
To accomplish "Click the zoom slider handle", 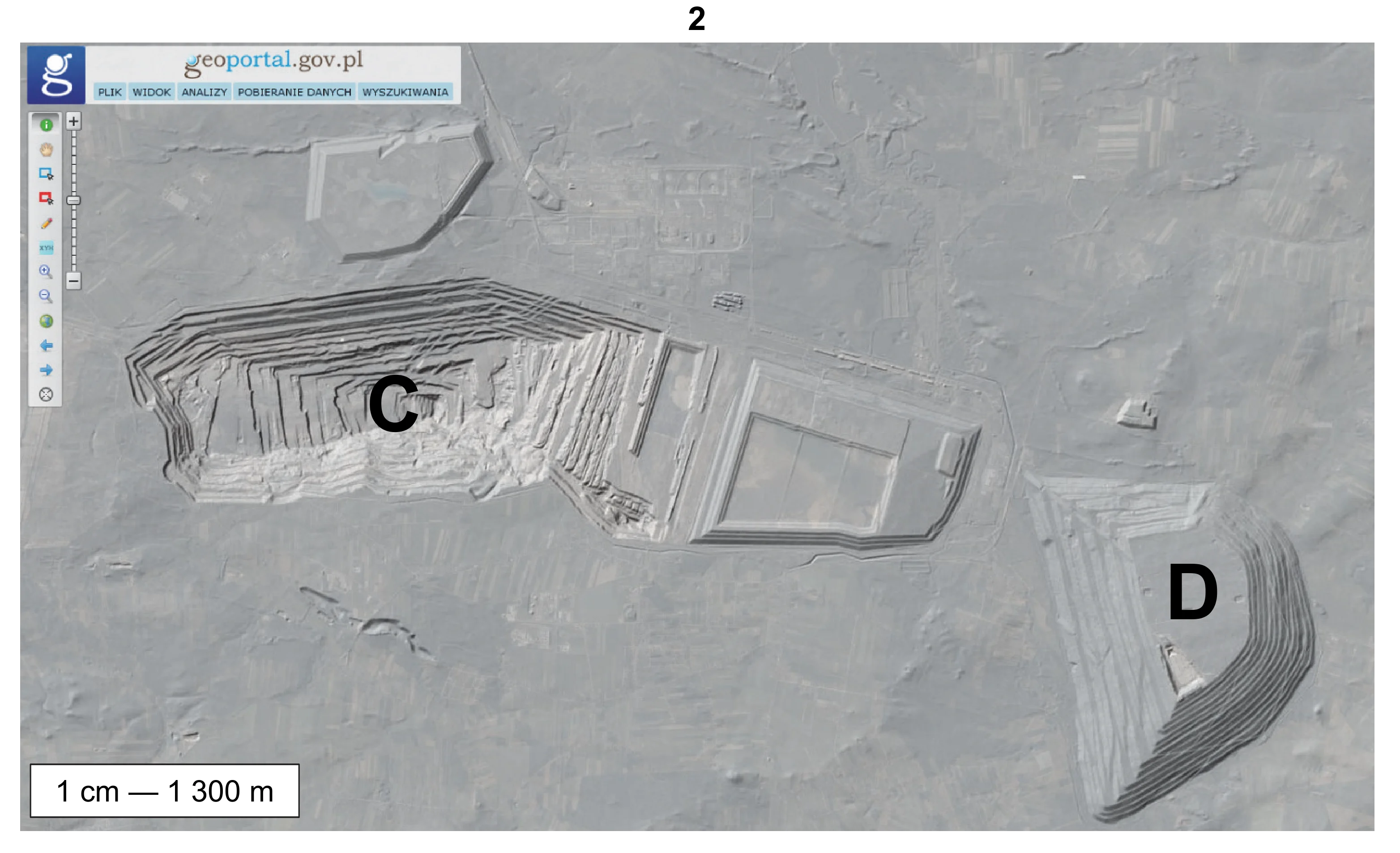I will click(73, 200).
